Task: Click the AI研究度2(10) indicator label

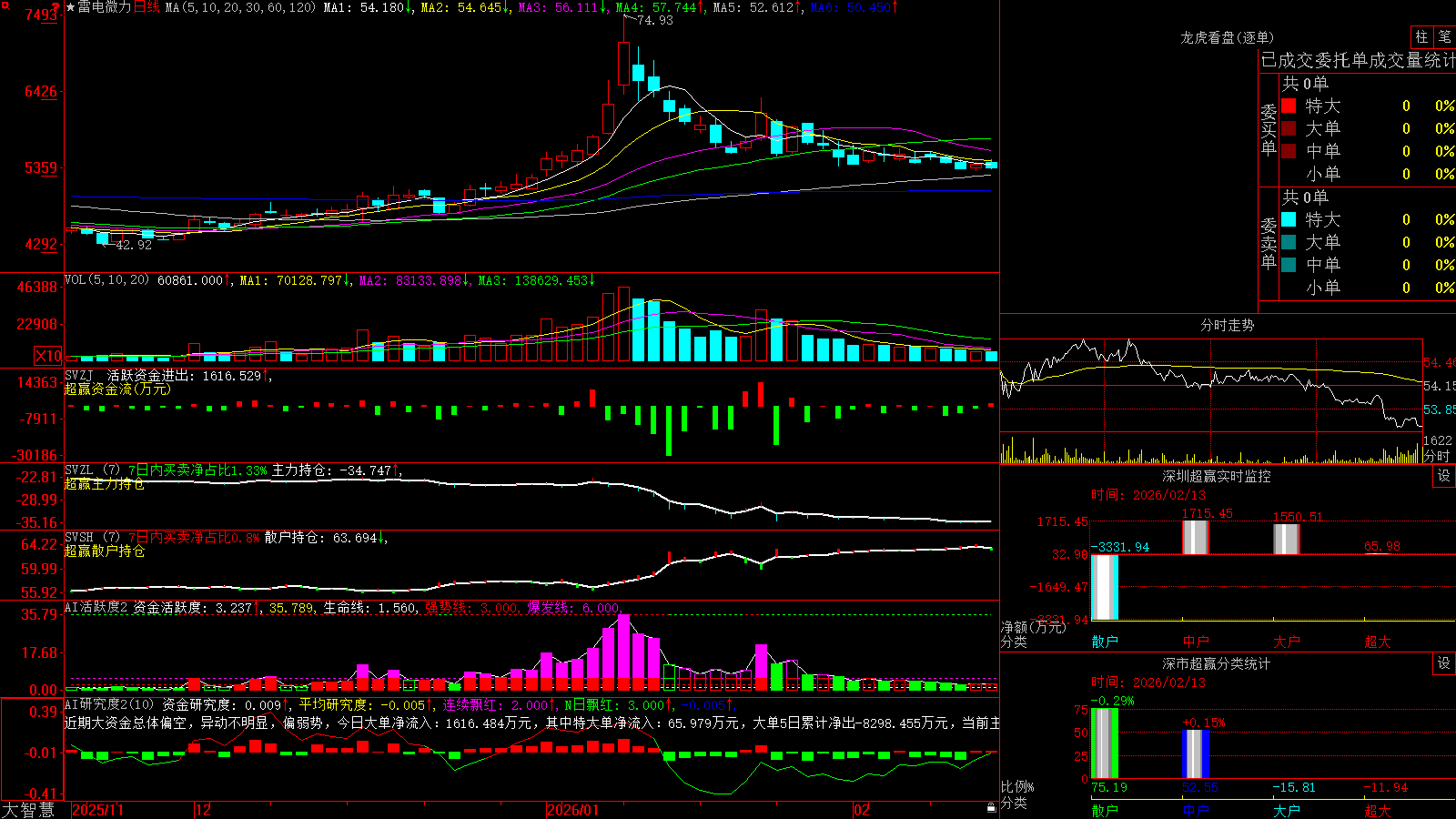Action: click(109, 704)
